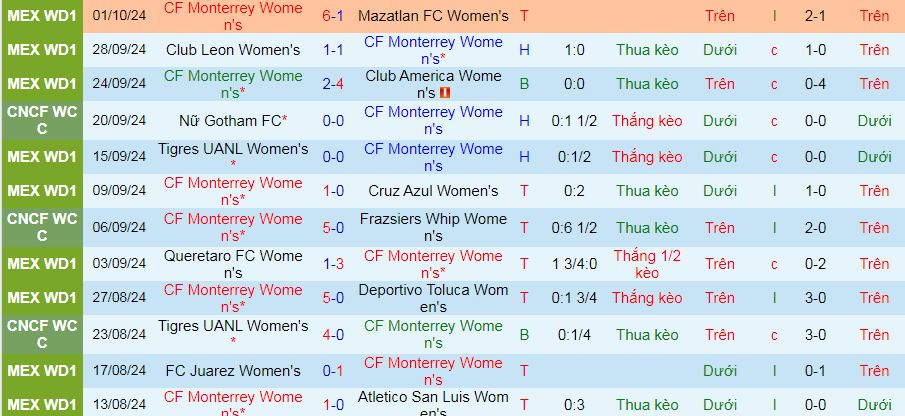Click Queretaro FC Women's team link
The width and height of the screenshot is (905, 416).
tap(233, 264)
